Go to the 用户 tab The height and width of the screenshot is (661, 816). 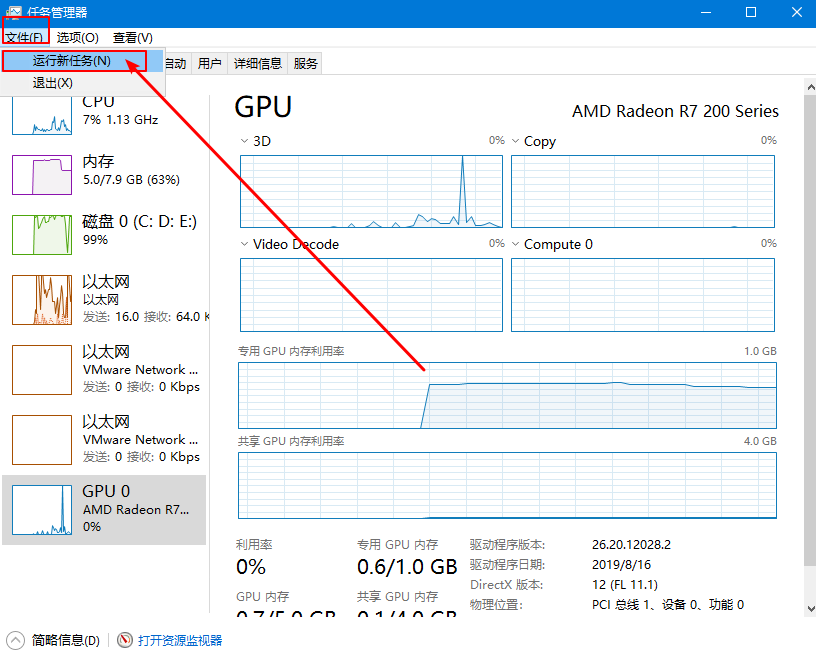[x=209, y=64]
